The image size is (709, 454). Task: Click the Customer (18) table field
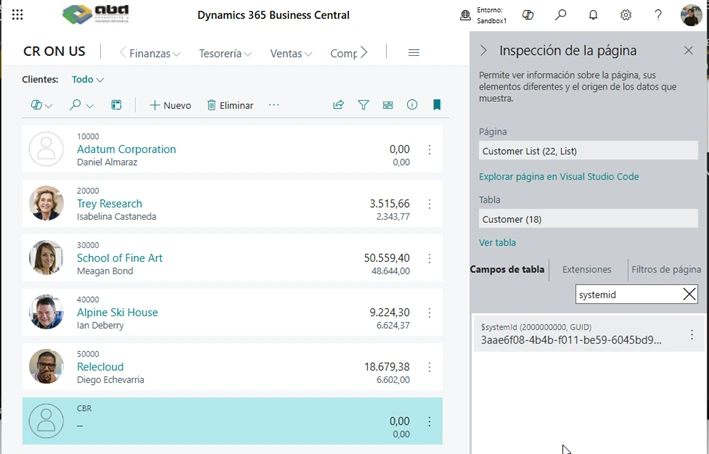click(x=588, y=219)
